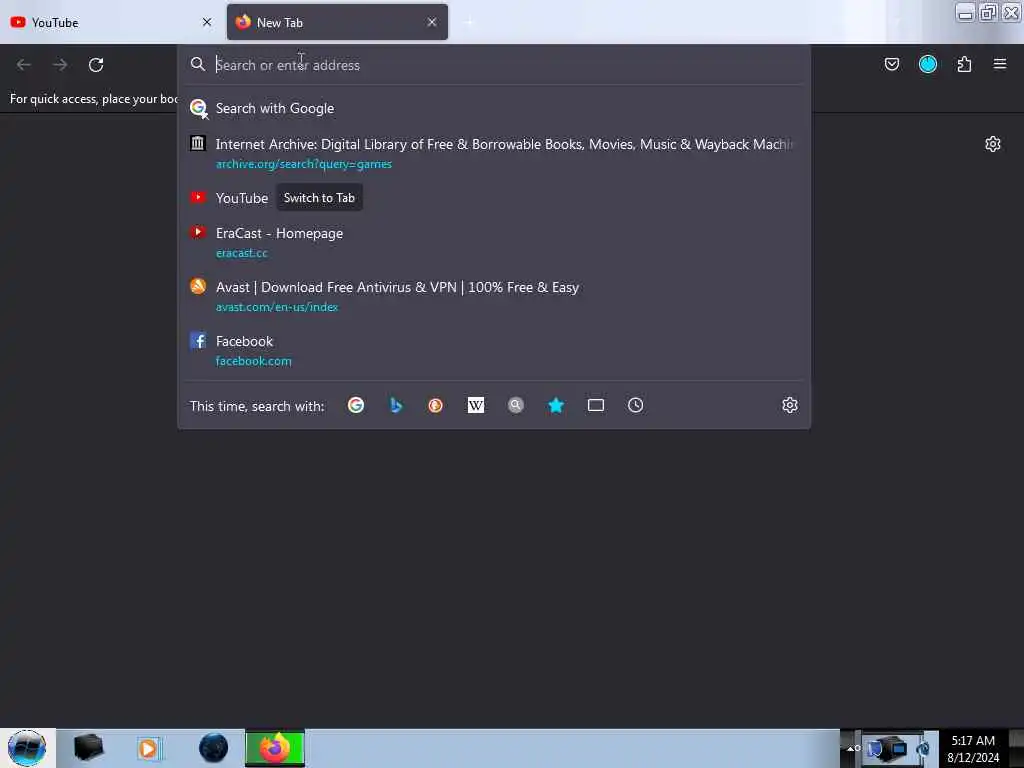
Task: Click the 'This time, search with:' label
Action: (257, 406)
